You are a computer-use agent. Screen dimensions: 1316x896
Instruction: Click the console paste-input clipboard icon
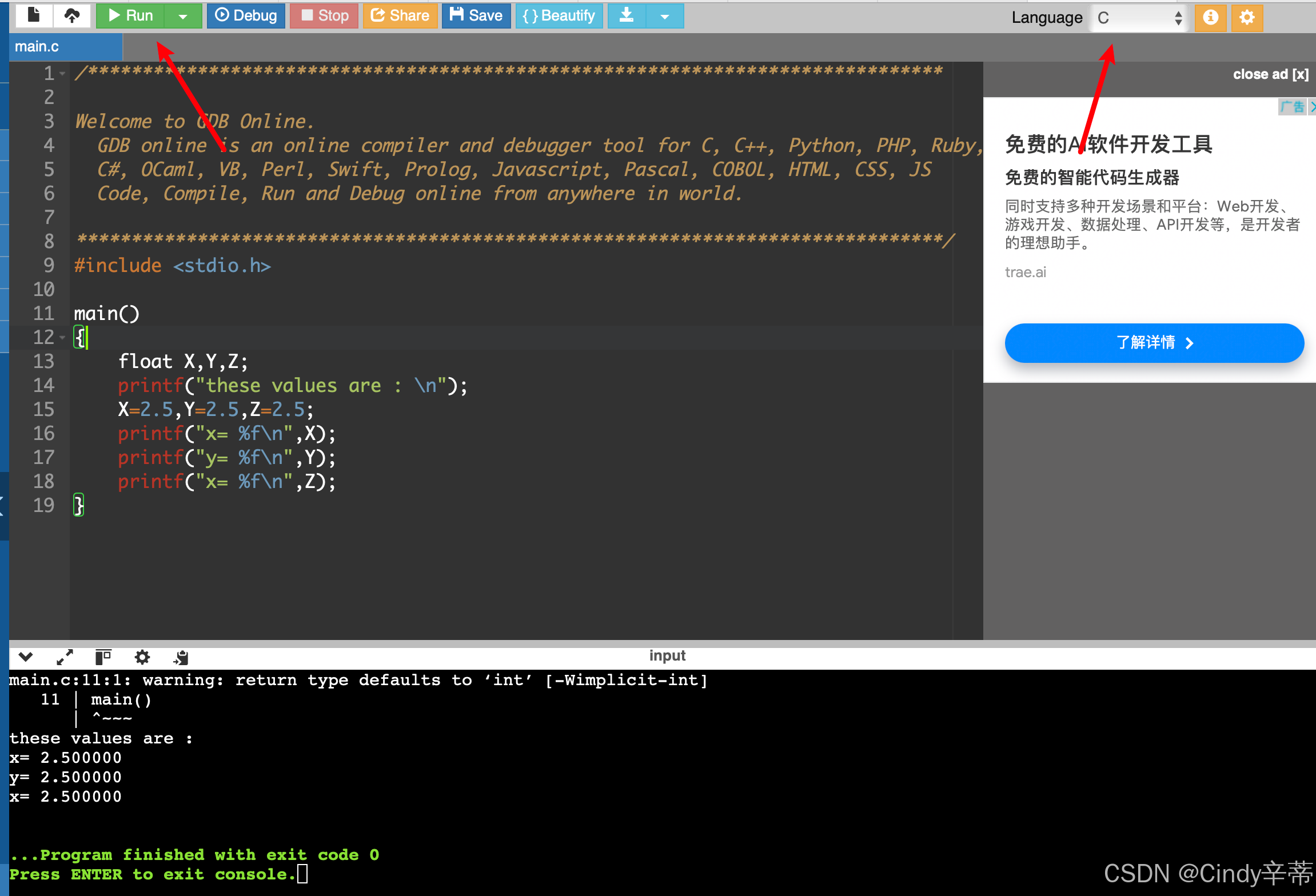(x=181, y=657)
